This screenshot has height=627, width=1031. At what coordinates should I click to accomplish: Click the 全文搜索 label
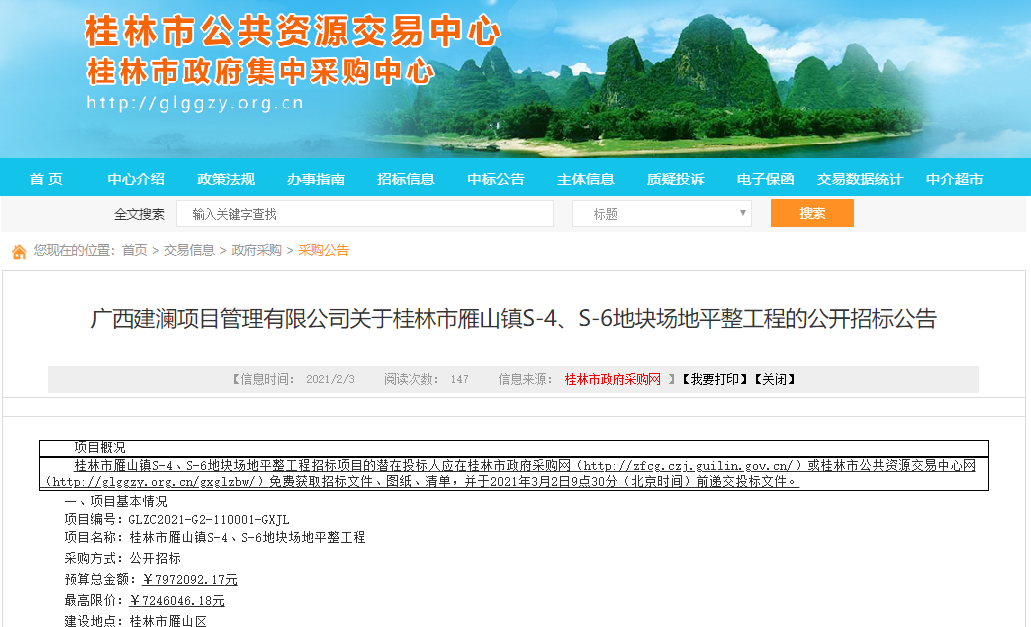click(139, 214)
